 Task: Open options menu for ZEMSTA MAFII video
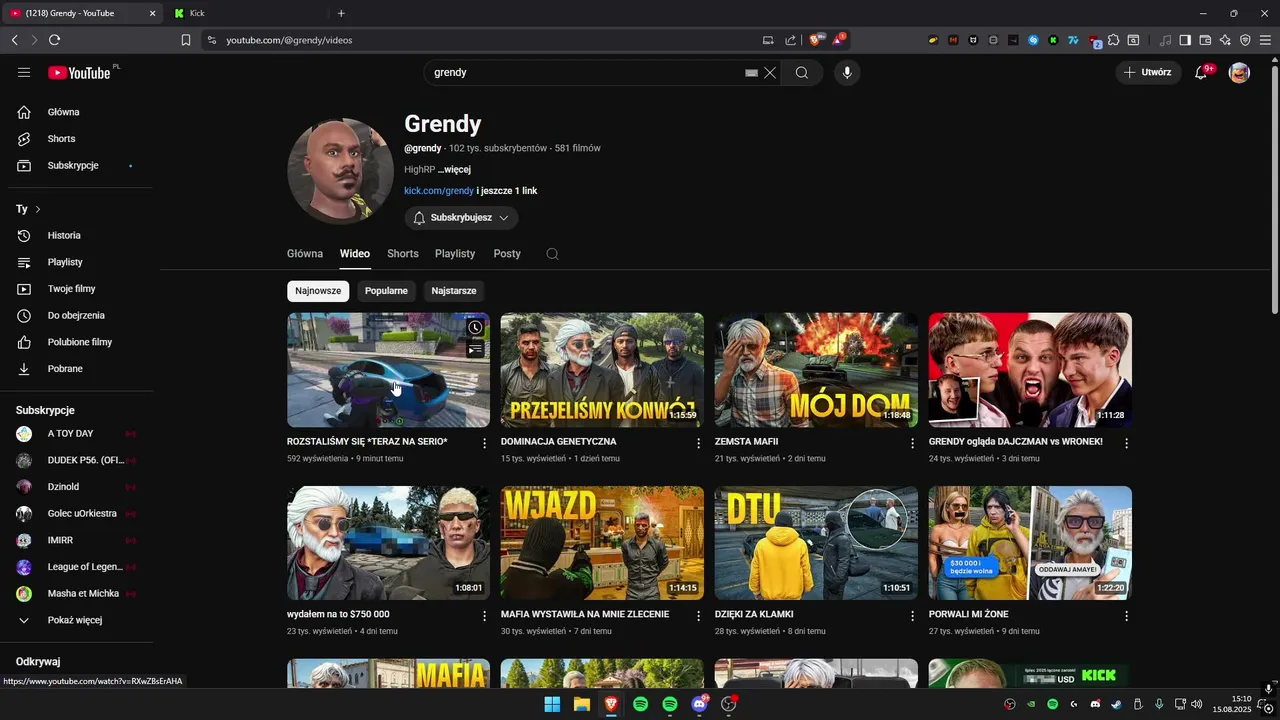pyautogui.click(x=912, y=443)
